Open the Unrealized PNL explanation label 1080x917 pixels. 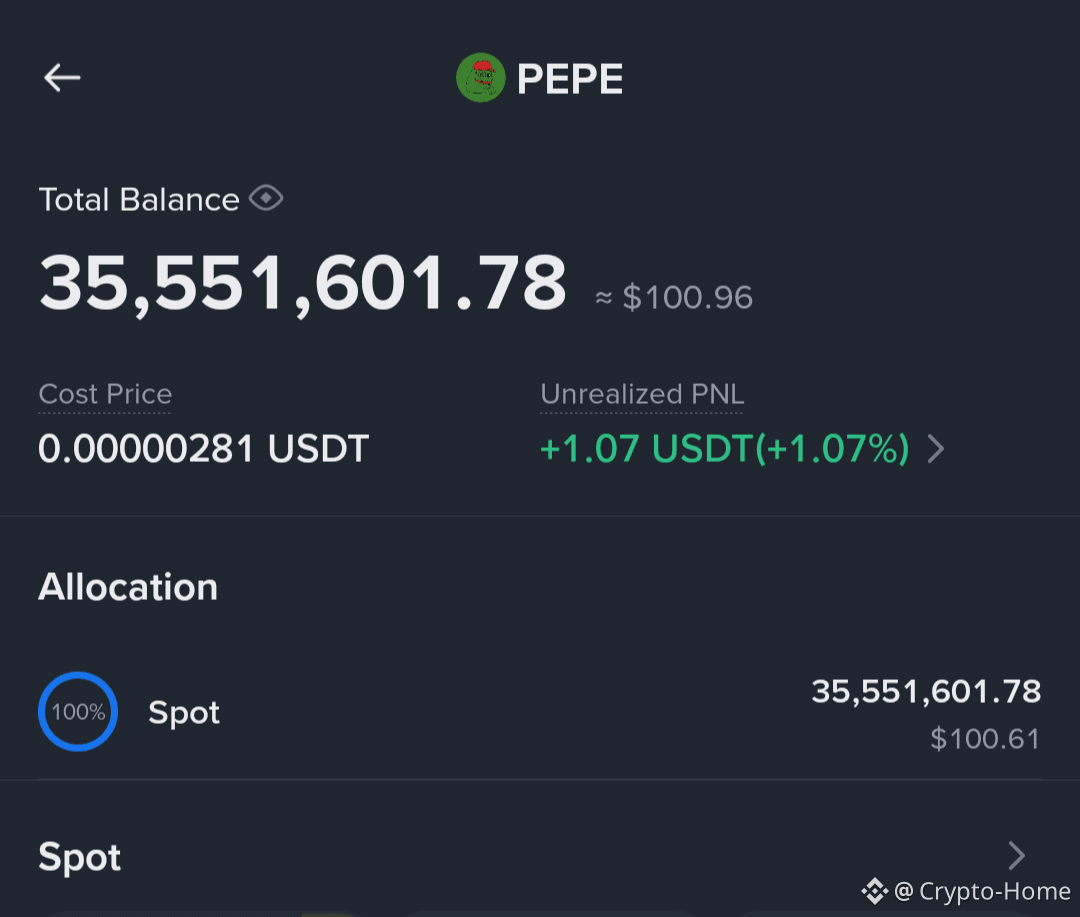[x=642, y=394]
